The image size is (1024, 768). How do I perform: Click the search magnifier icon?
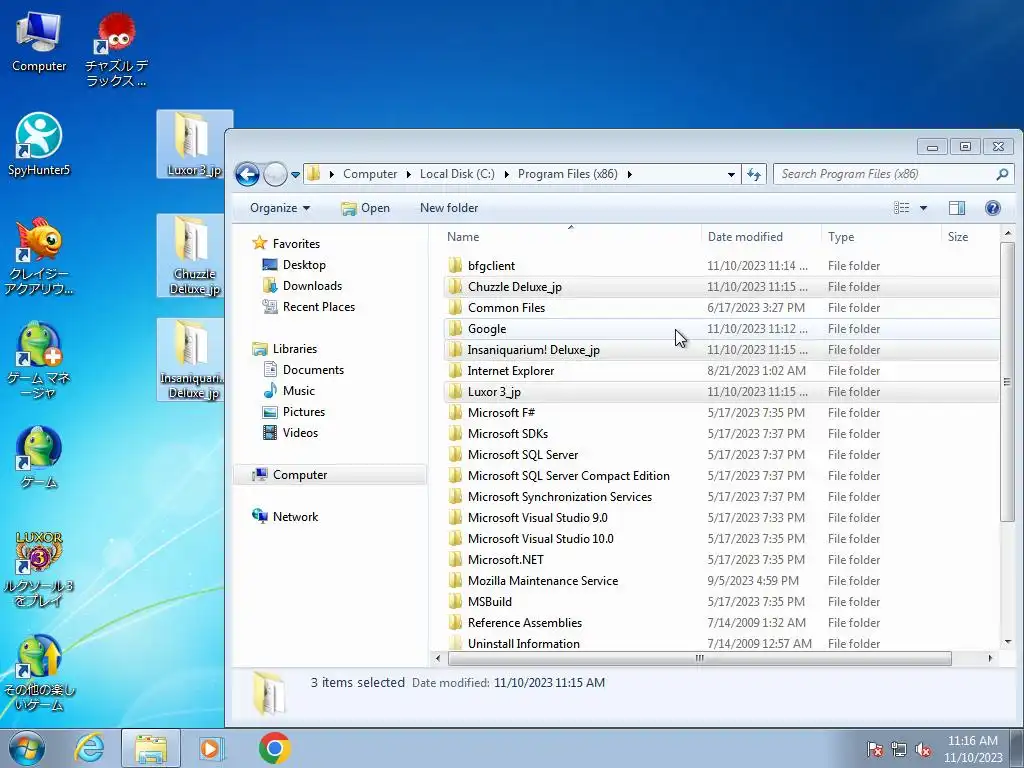point(1002,174)
